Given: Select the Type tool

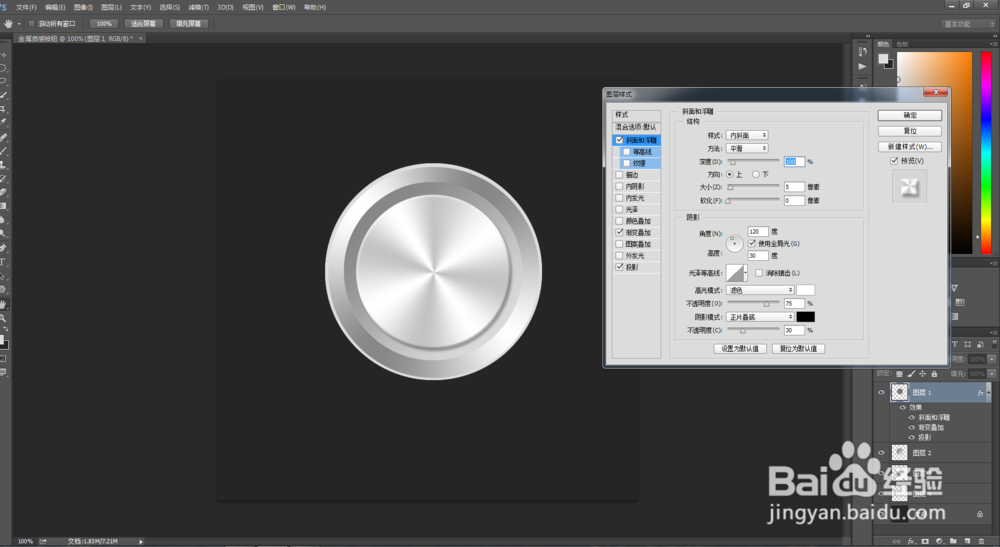Looking at the screenshot, I should (3, 261).
